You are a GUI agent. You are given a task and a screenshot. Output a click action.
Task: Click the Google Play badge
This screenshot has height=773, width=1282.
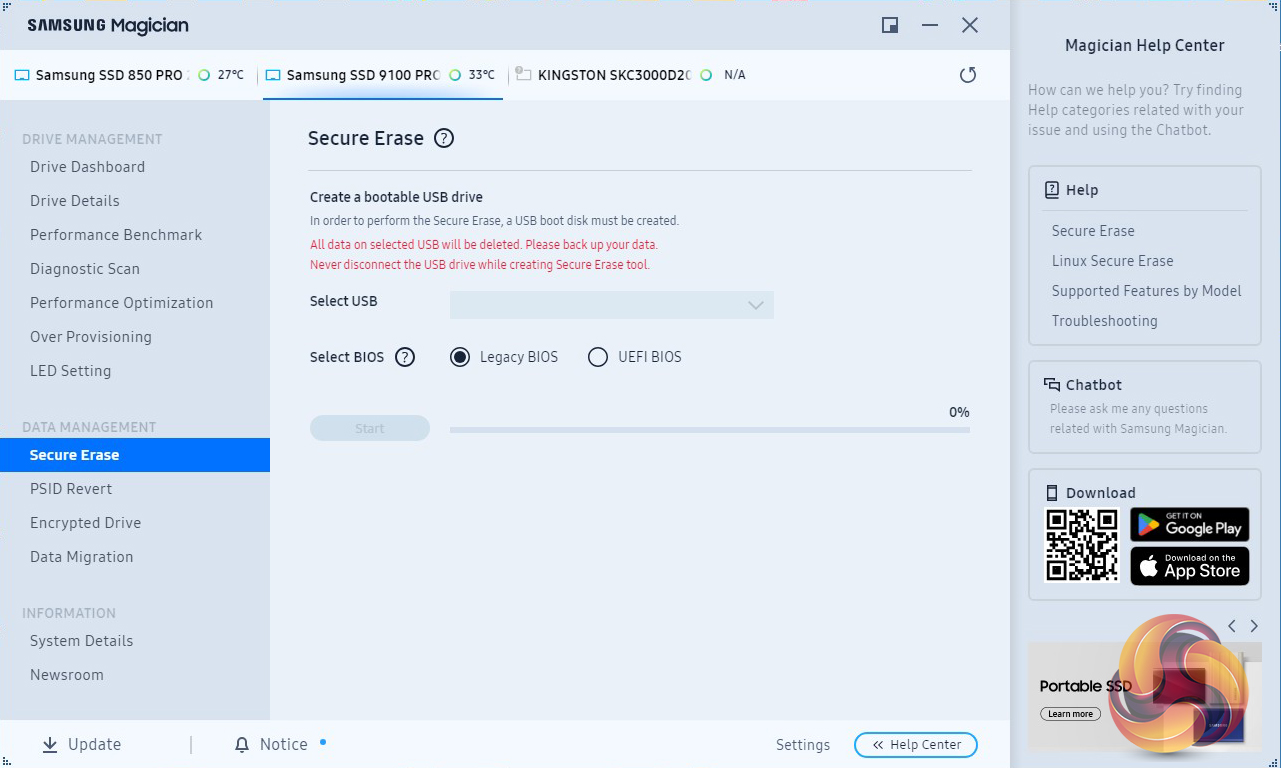(x=1189, y=524)
